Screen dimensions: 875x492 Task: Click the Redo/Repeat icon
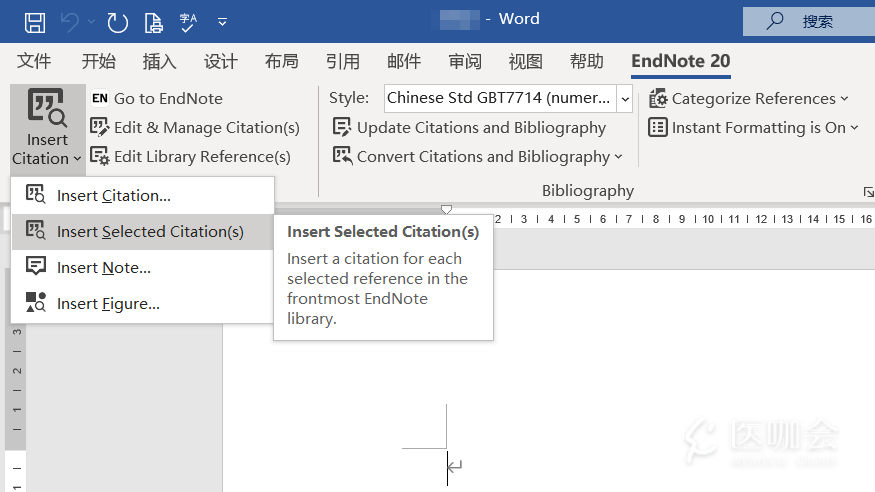point(117,22)
